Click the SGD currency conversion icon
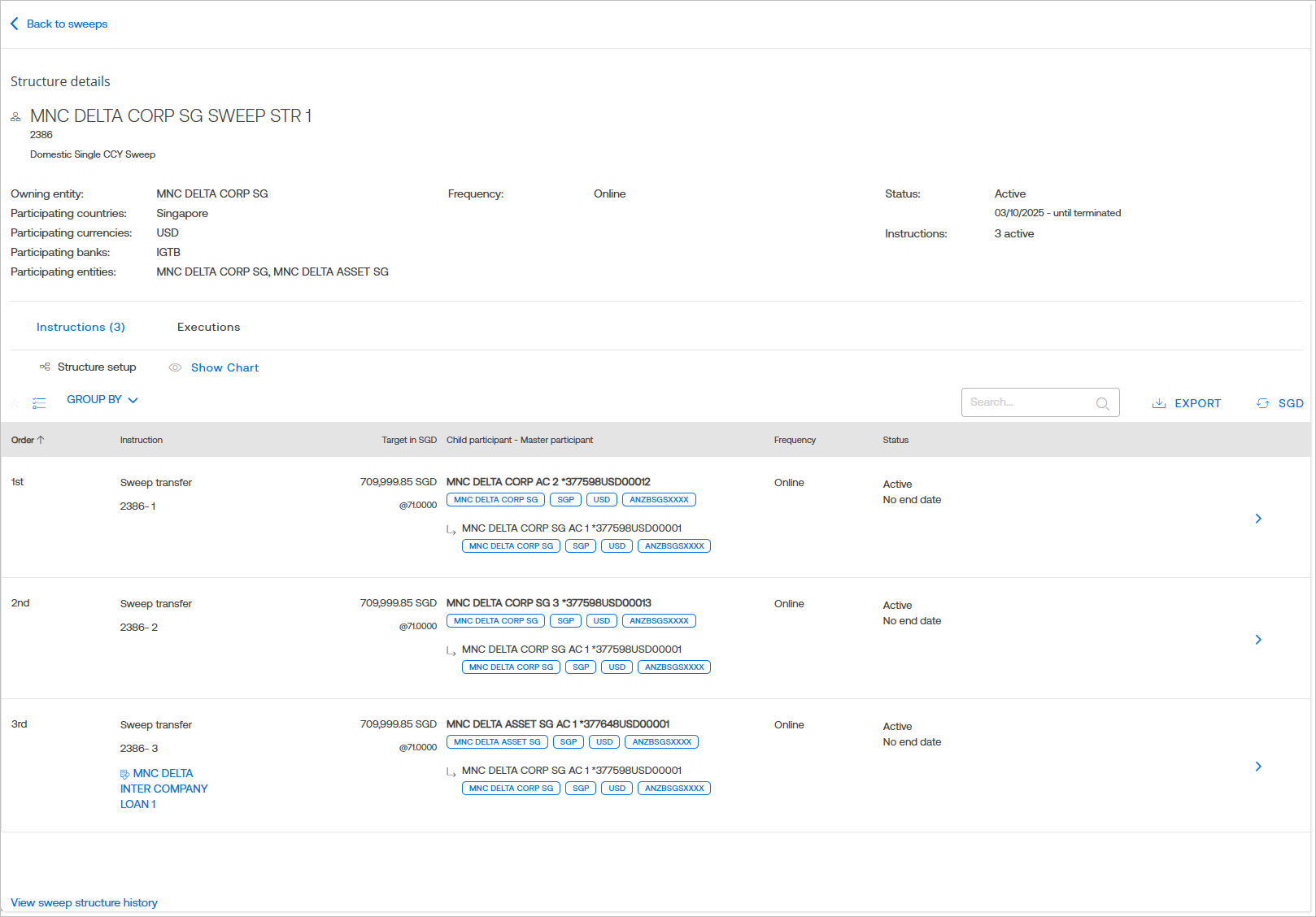This screenshot has width=1316, height=917. point(1263,403)
